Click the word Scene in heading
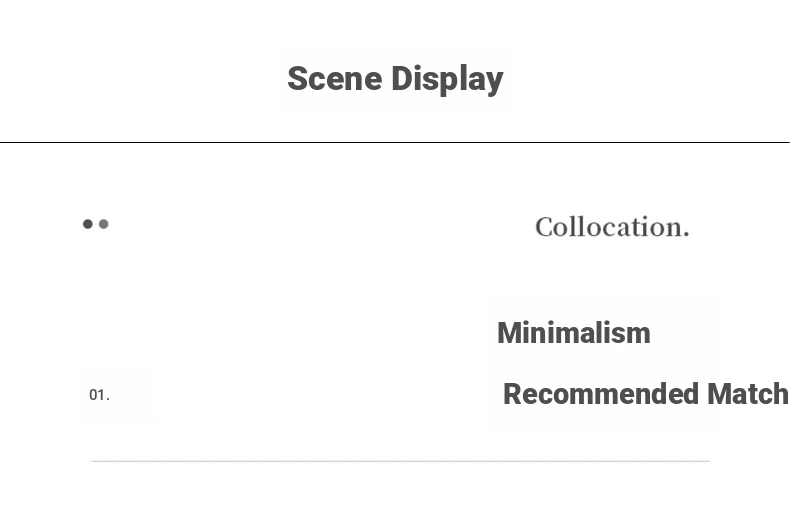This screenshot has height=513, width=790. point(335,79)
